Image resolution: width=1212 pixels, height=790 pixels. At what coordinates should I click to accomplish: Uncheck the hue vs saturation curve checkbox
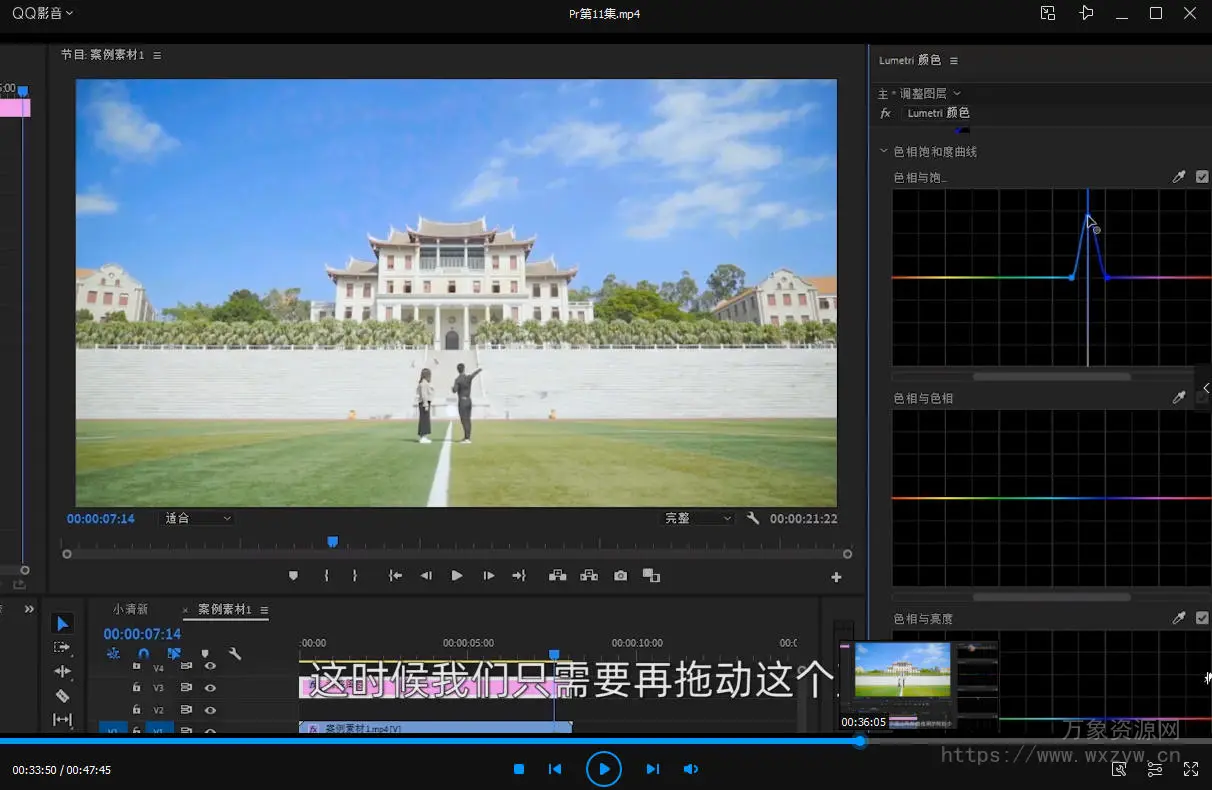pyautogui.click(x=1202, y=177)
